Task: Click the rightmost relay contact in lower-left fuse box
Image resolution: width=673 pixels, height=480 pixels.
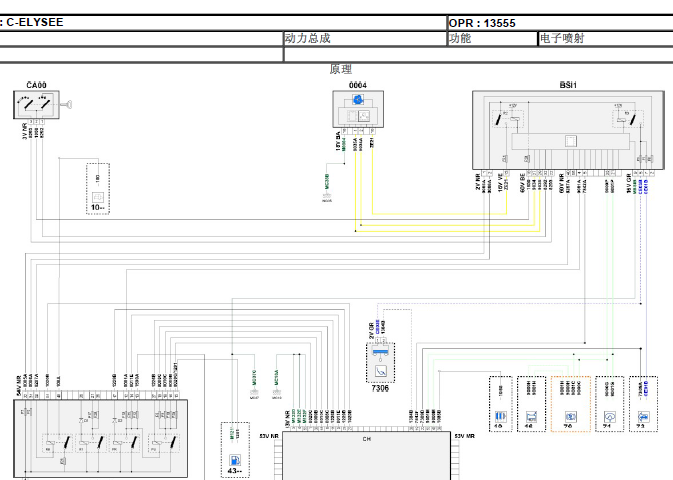Action: 172,442
